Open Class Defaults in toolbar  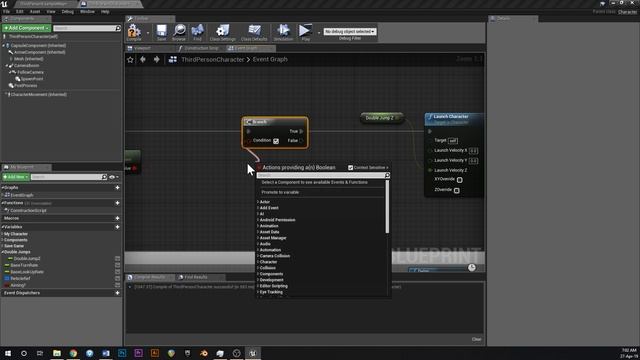(254, 32)
